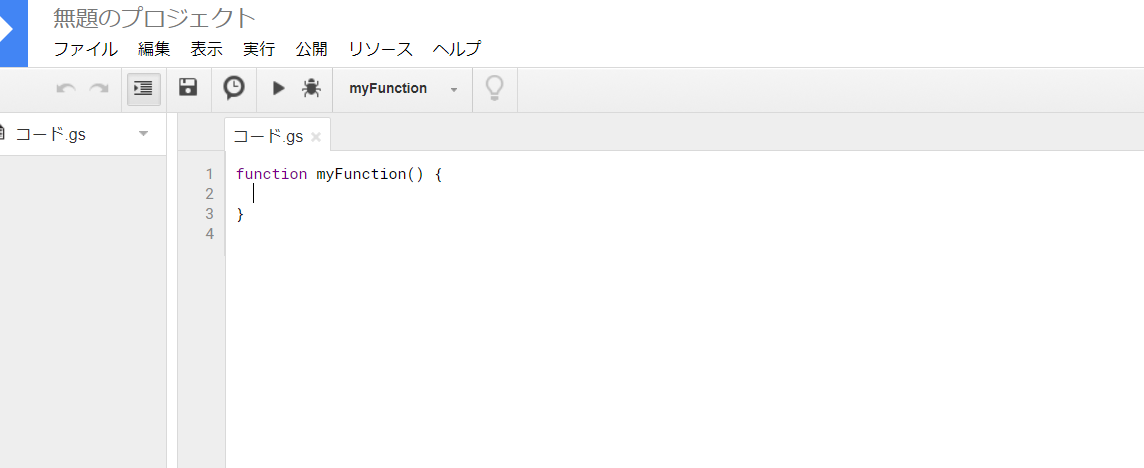
Task: Open triggers via the clock icon
Action: tap(233, 88)
